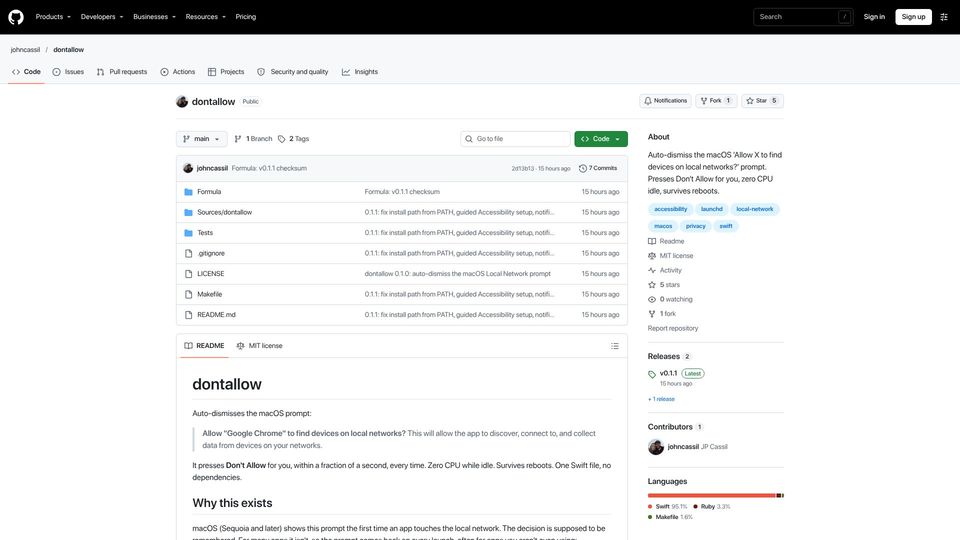Switch to MIT license tab in viewer

259,346
